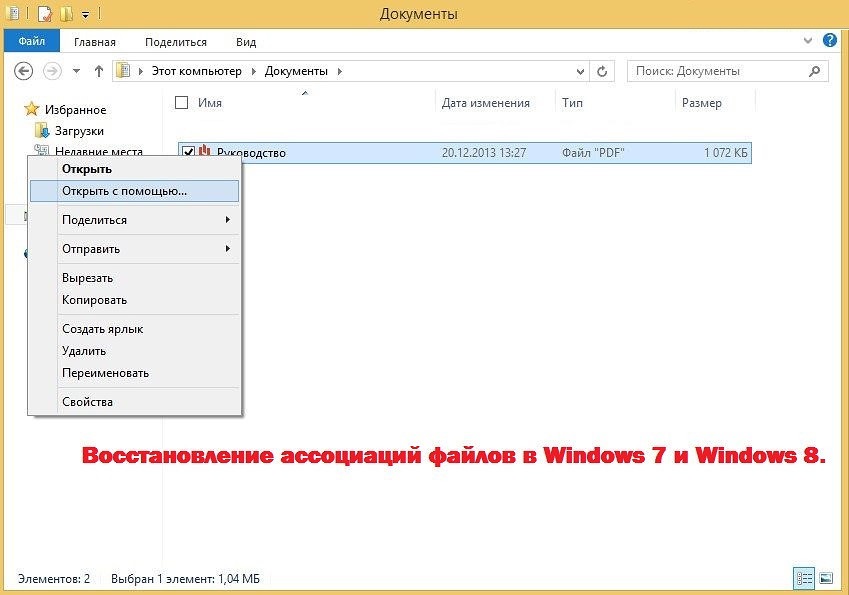
Task: Choose Открыть с помощью... menu entry
Action: click(134, 191)
